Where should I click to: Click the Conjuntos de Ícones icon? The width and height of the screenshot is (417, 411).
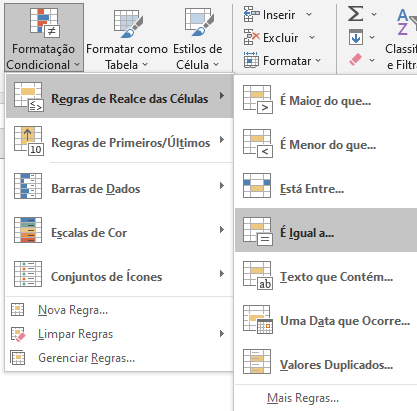(x=28, y=274)
